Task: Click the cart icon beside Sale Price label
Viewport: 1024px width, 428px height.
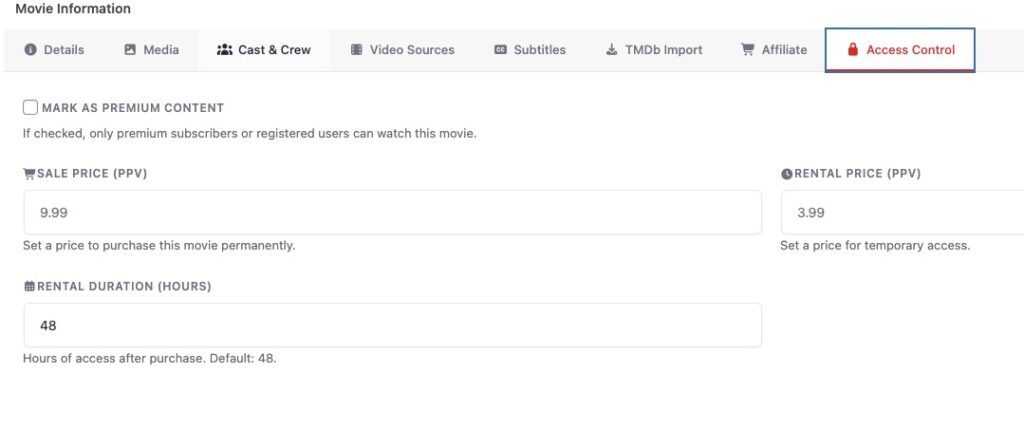Action: [29, 174]
